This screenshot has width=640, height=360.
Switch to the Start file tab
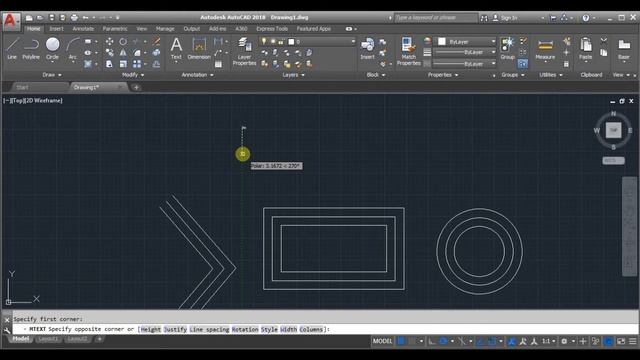(x=22, y=87)
